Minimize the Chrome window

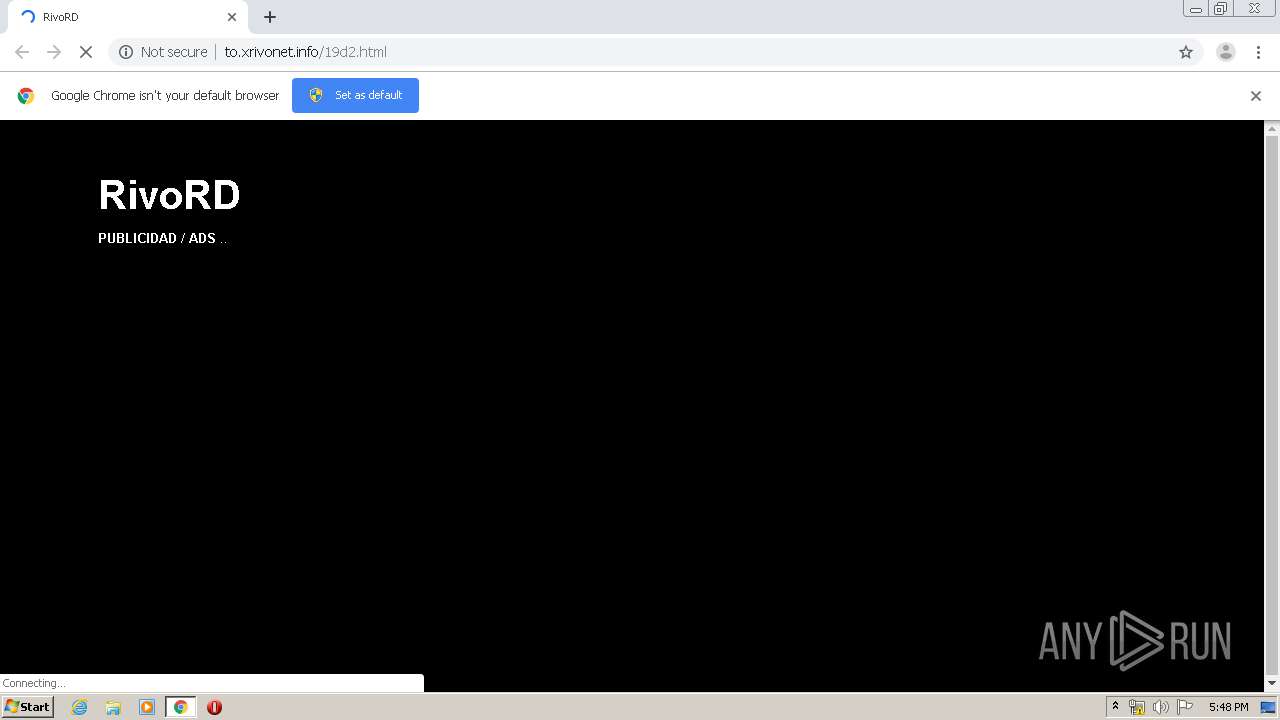1196,9
